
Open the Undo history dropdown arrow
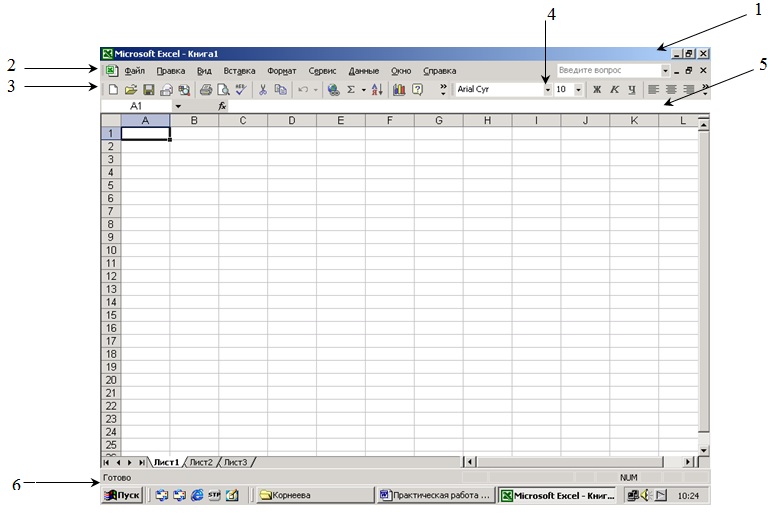click(315, 90)
